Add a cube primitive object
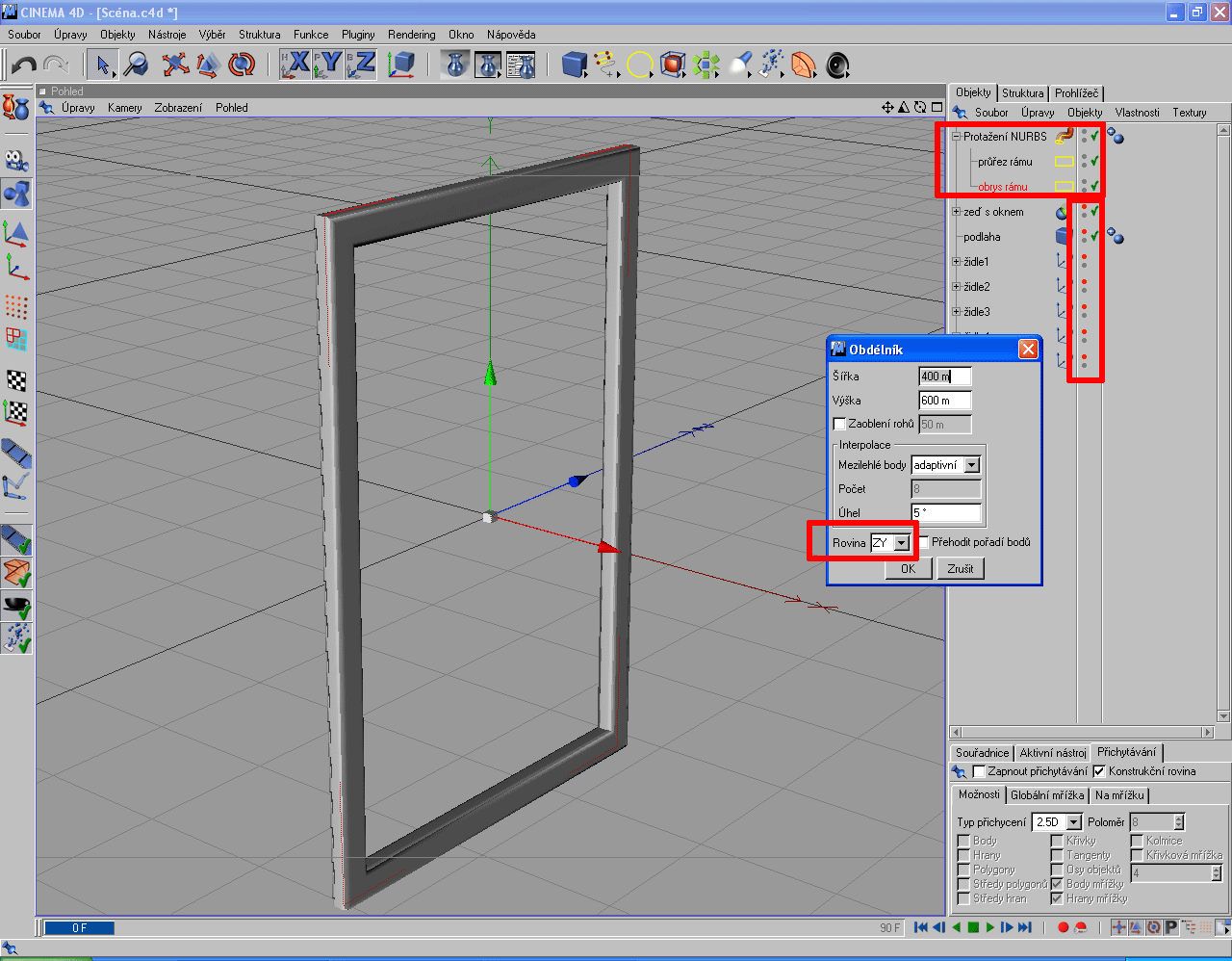Image resolution: width=1232 pixels, height=961 pixels. click(575, 65)
